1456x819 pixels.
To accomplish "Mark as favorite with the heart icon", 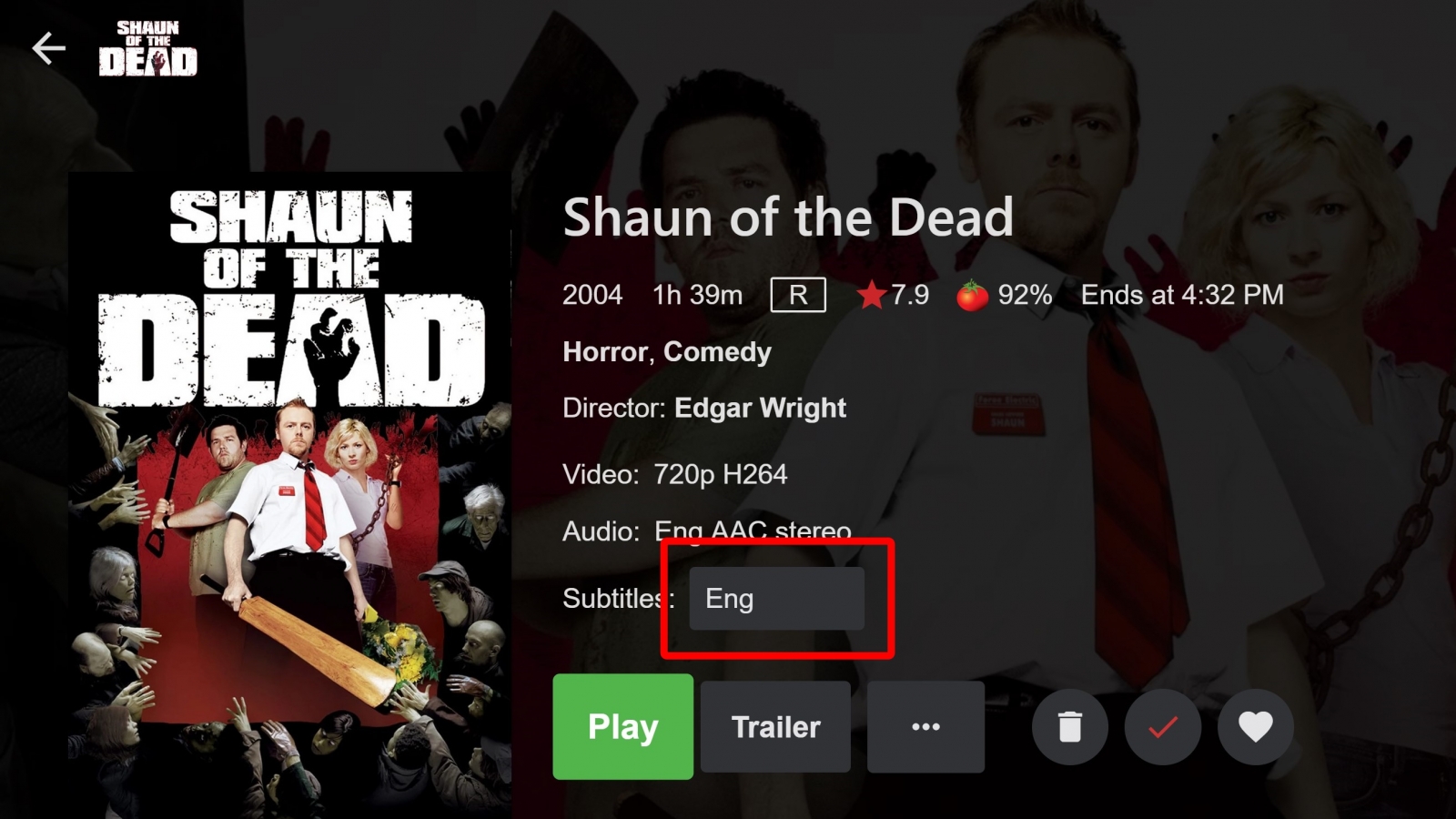I will 1256,726.
